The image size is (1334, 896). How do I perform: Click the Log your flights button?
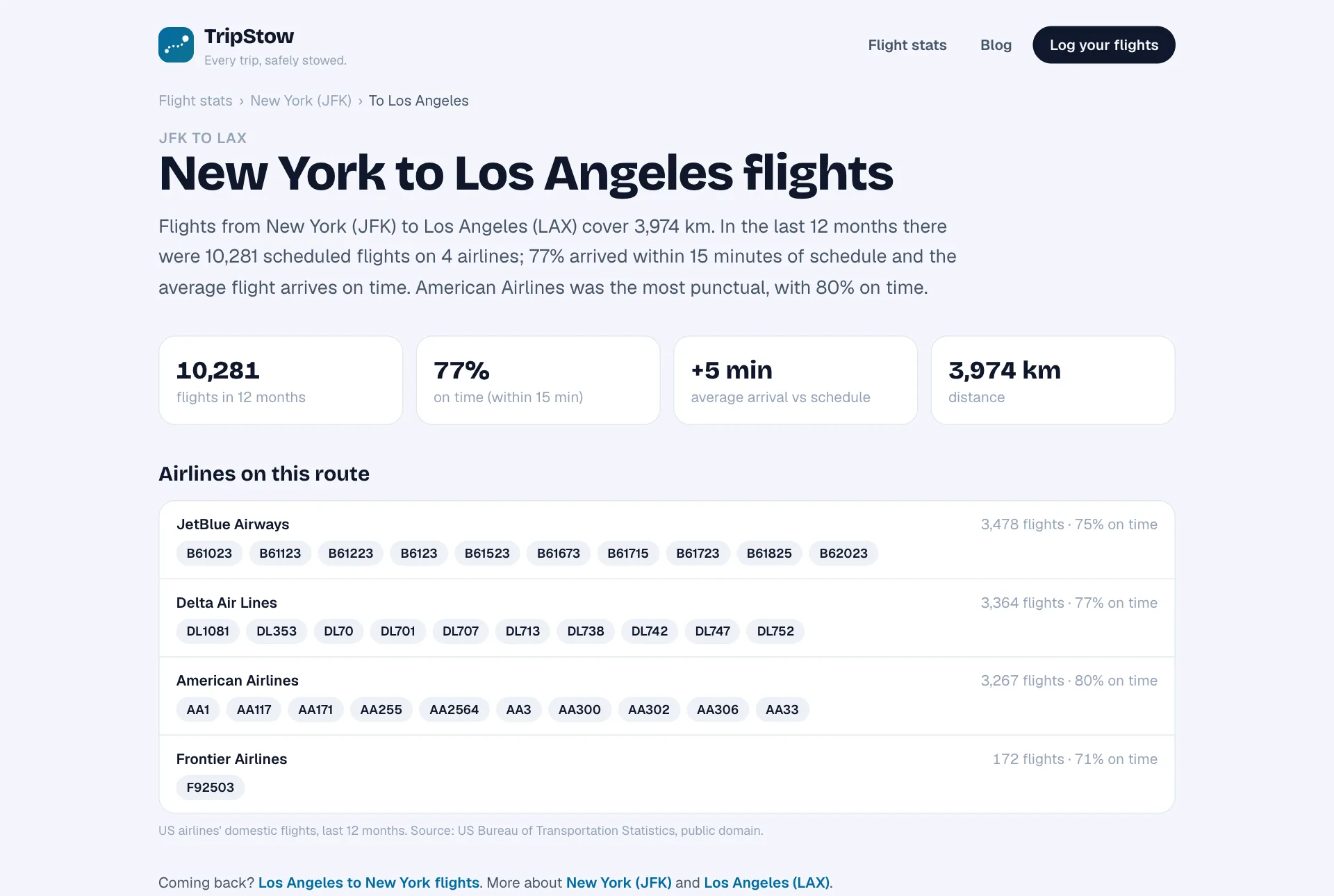1103,45
